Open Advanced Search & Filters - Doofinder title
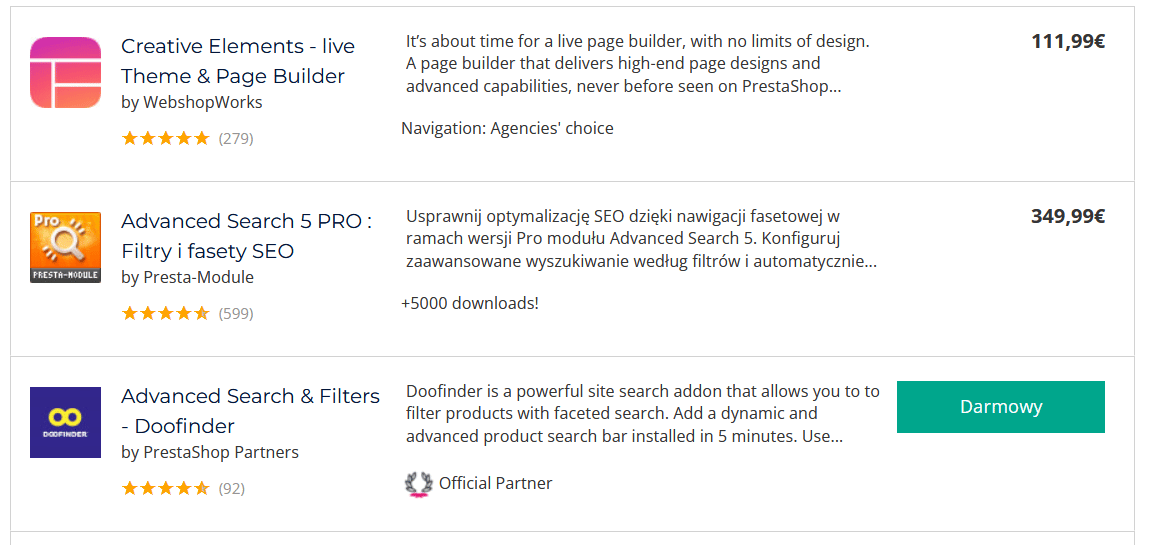 coord(251,411)
